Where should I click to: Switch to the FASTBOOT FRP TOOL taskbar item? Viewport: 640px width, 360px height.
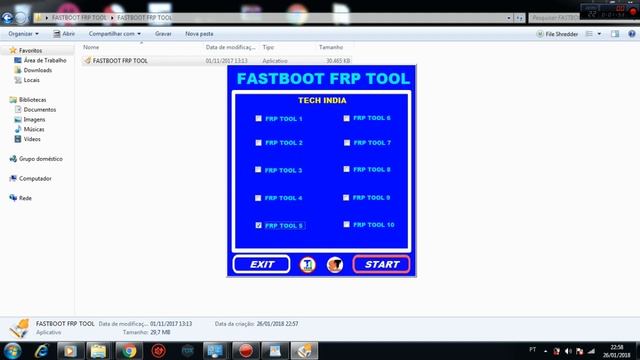(304, 351)
